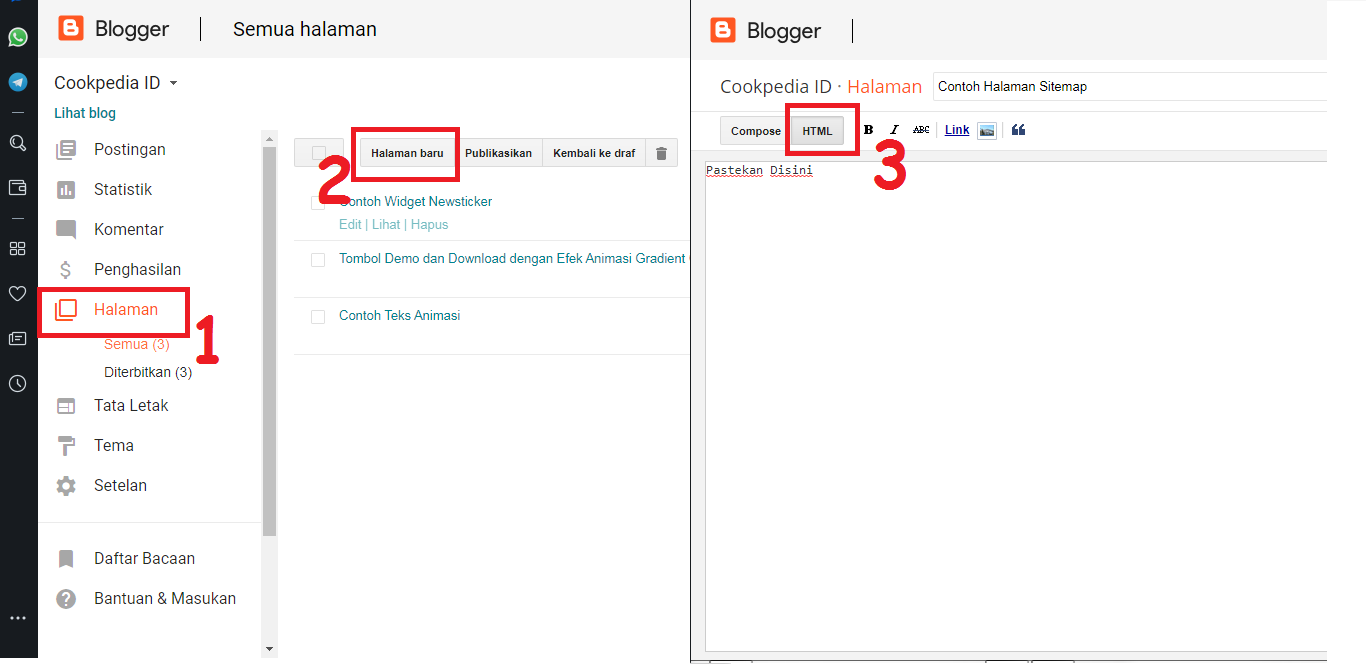Click the page title input field
Image resolution: width=1366 pixels, height=664 pixels.
(1130, 86)
